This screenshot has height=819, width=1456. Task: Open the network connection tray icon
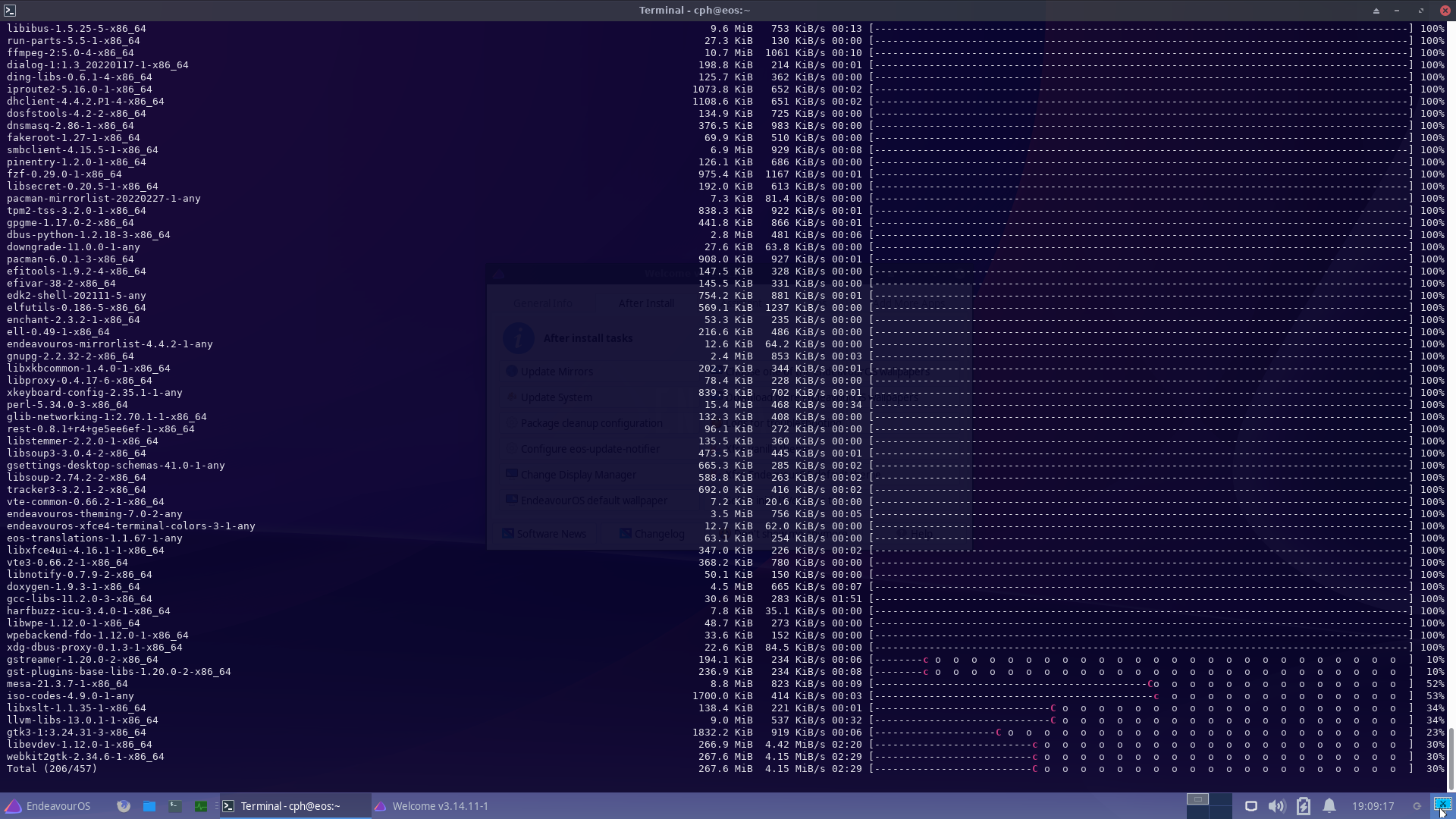1251,806
